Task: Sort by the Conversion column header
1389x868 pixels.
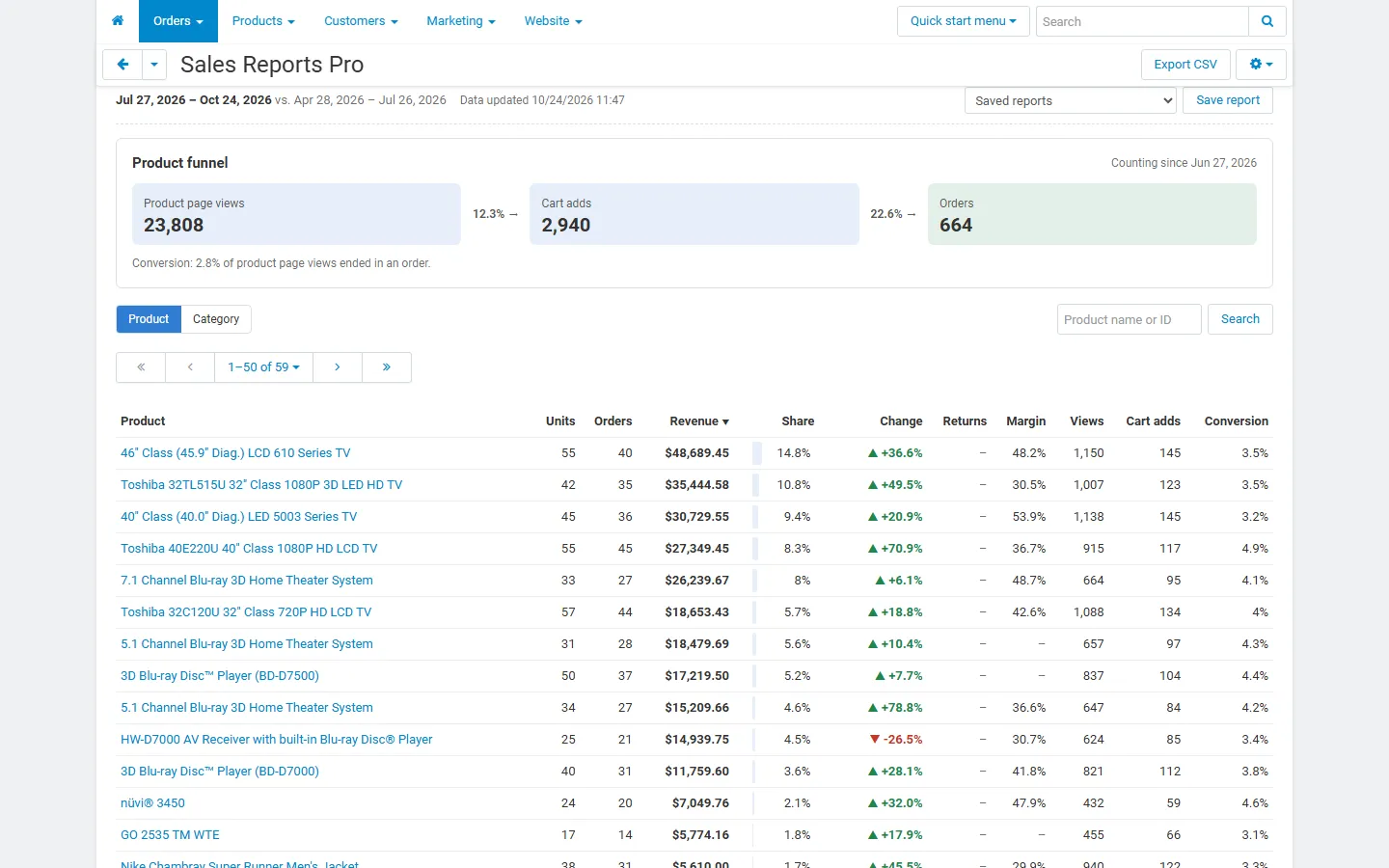Action: click(x=1237, y=421)
